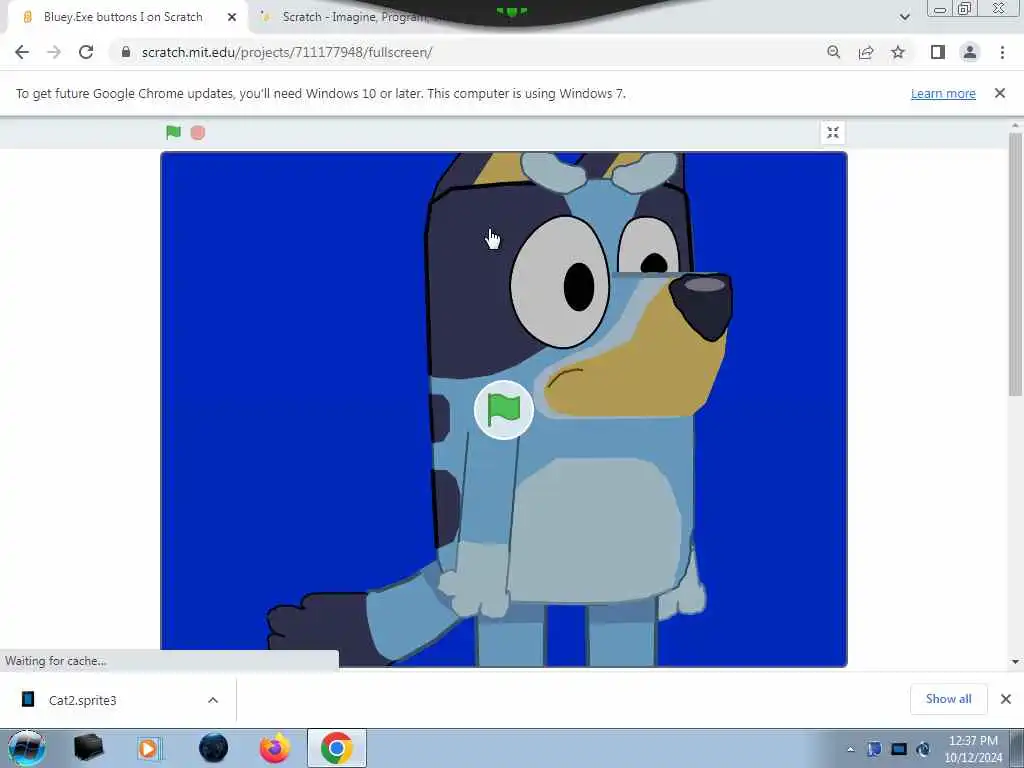Viewport: 1024px width, 768px height.
Task: Close the downloads bar
Action: coord(1006,699)
